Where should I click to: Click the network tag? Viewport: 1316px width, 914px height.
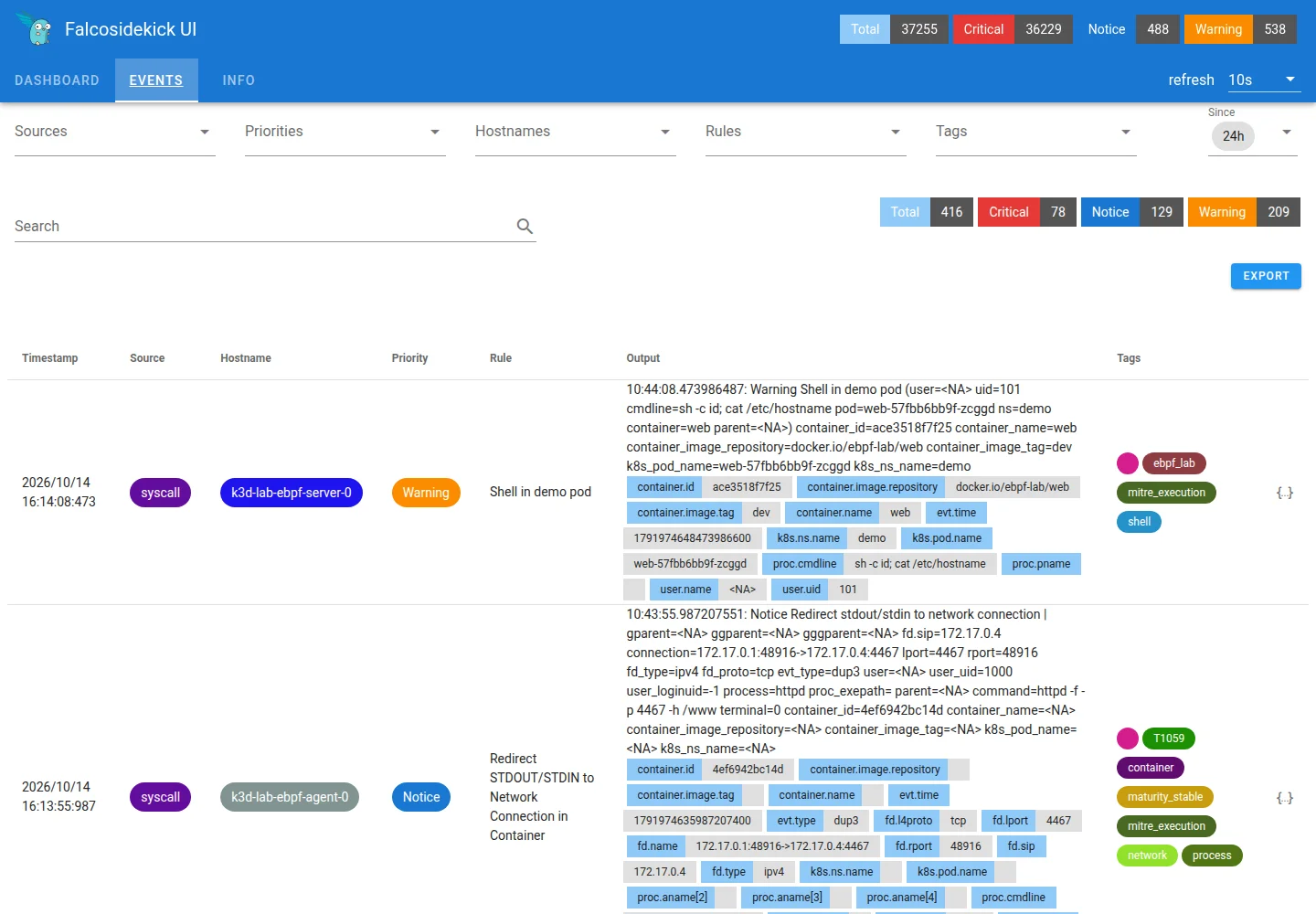tap(1147, 856)
